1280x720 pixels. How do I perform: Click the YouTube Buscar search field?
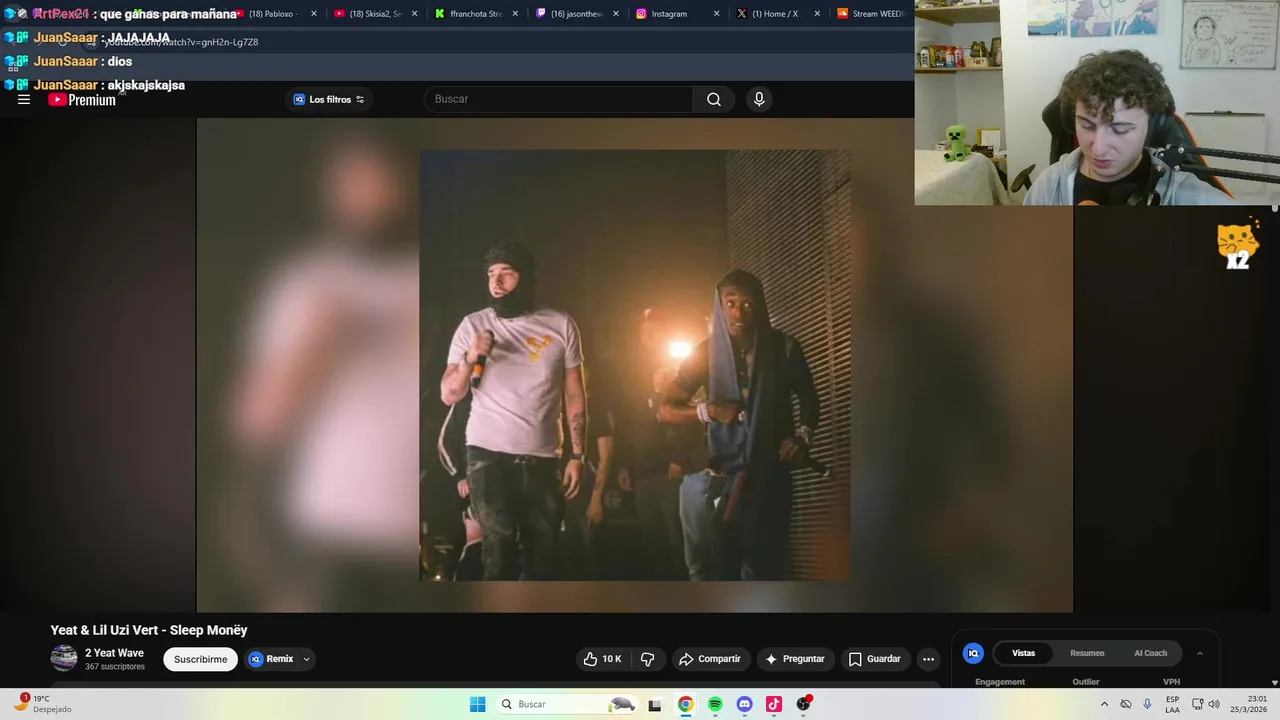pos(558,99)
